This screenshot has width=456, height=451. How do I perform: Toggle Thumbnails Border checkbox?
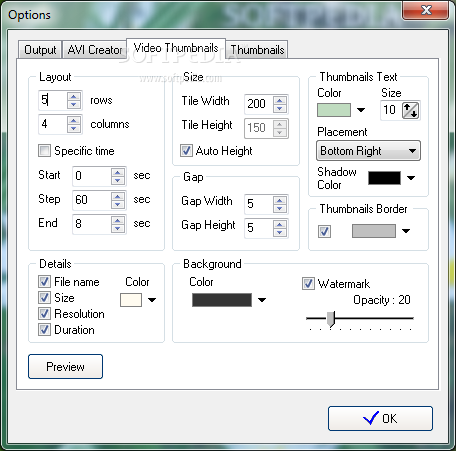[324, 231]
